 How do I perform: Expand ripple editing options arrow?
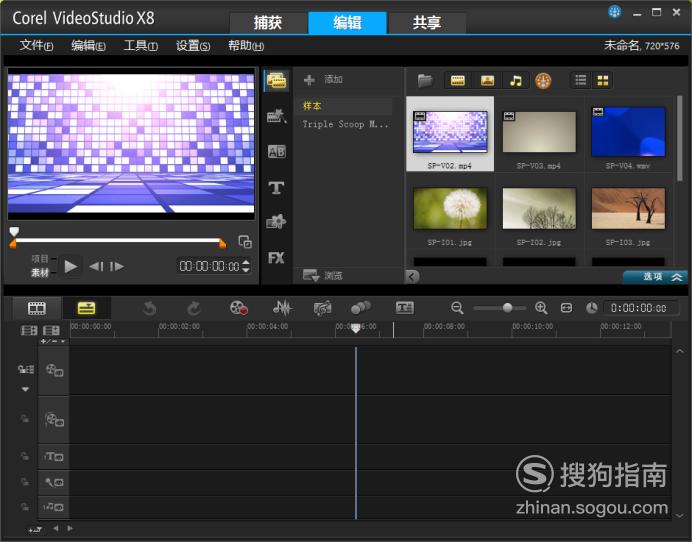tap(25, 389)
